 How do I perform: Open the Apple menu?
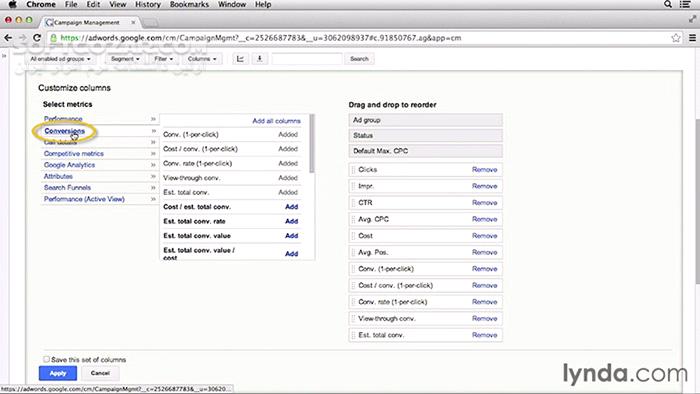pyautogui.click(x=12, y=4)
